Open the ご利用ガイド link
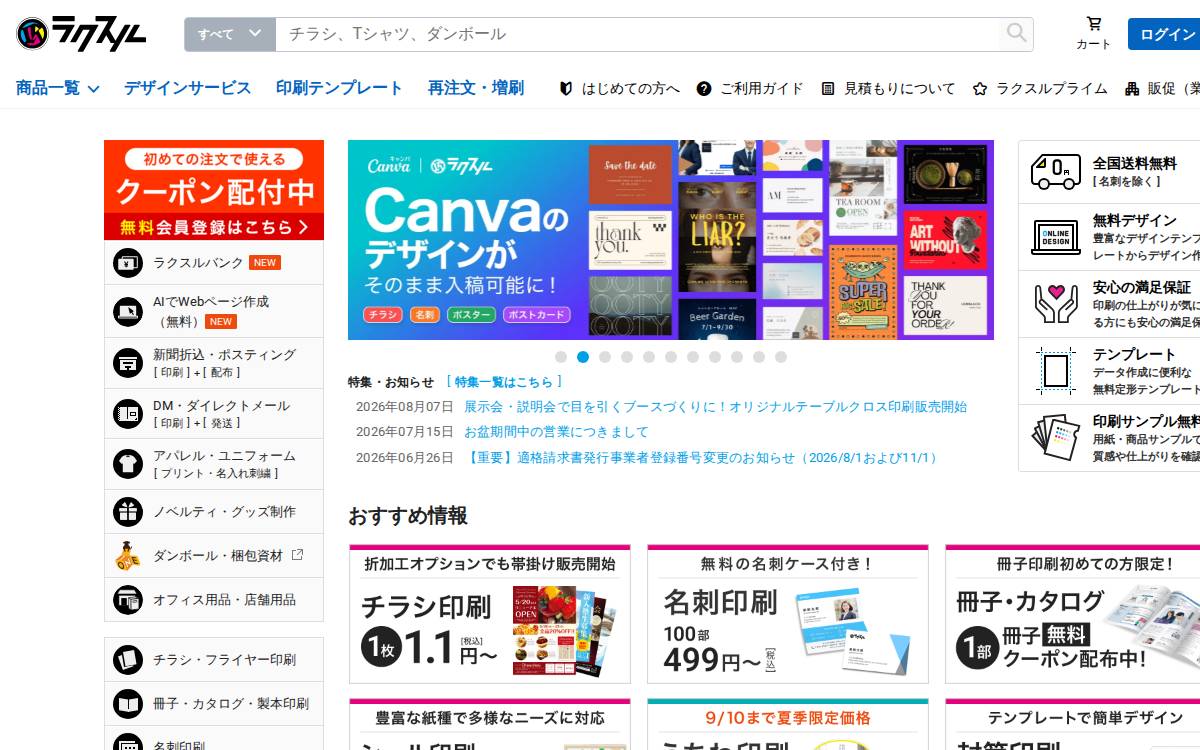 [761, 88]
